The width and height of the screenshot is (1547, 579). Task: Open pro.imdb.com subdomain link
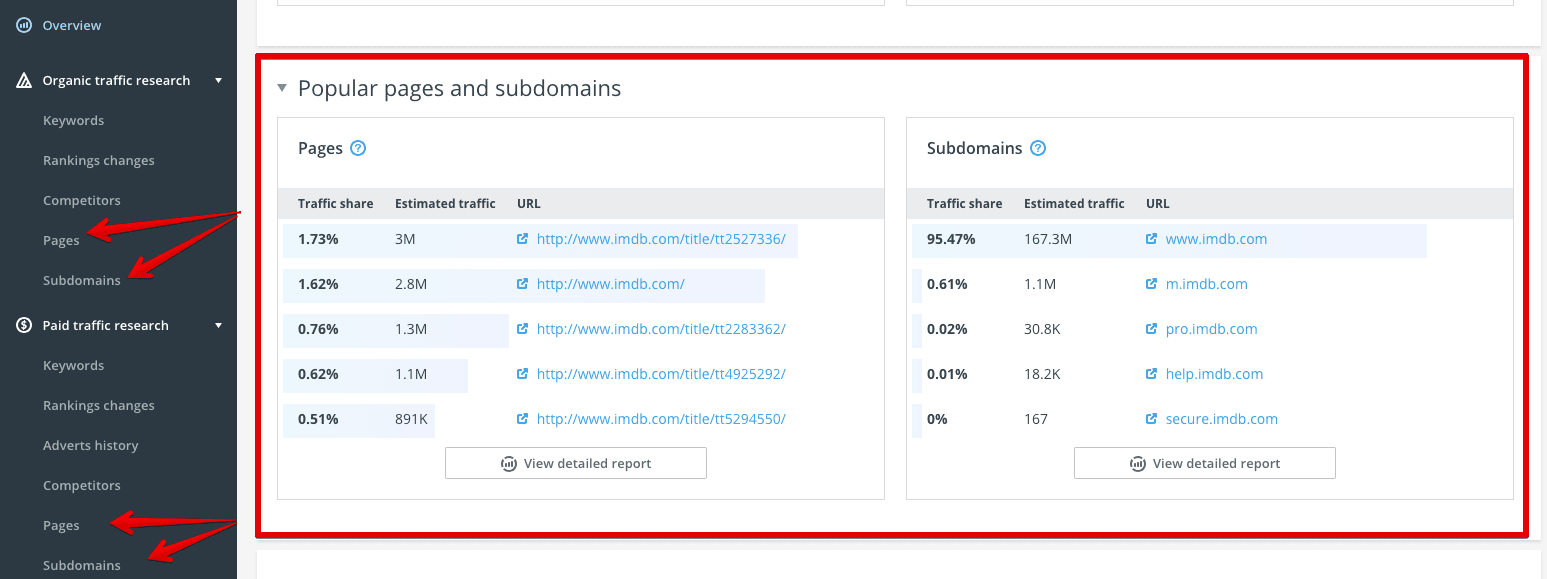coord(1211,329)
